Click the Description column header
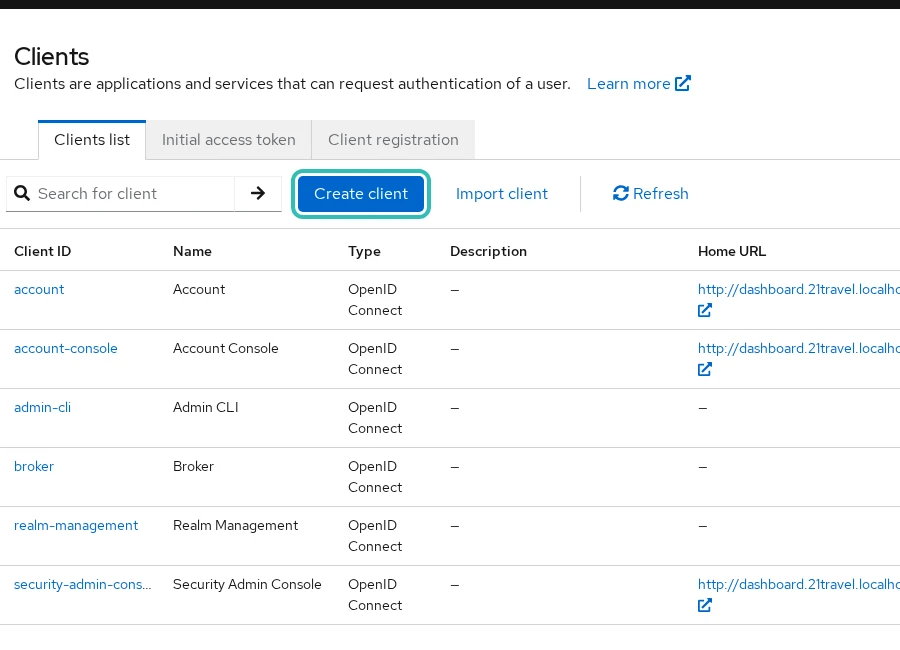 point(488,252)
